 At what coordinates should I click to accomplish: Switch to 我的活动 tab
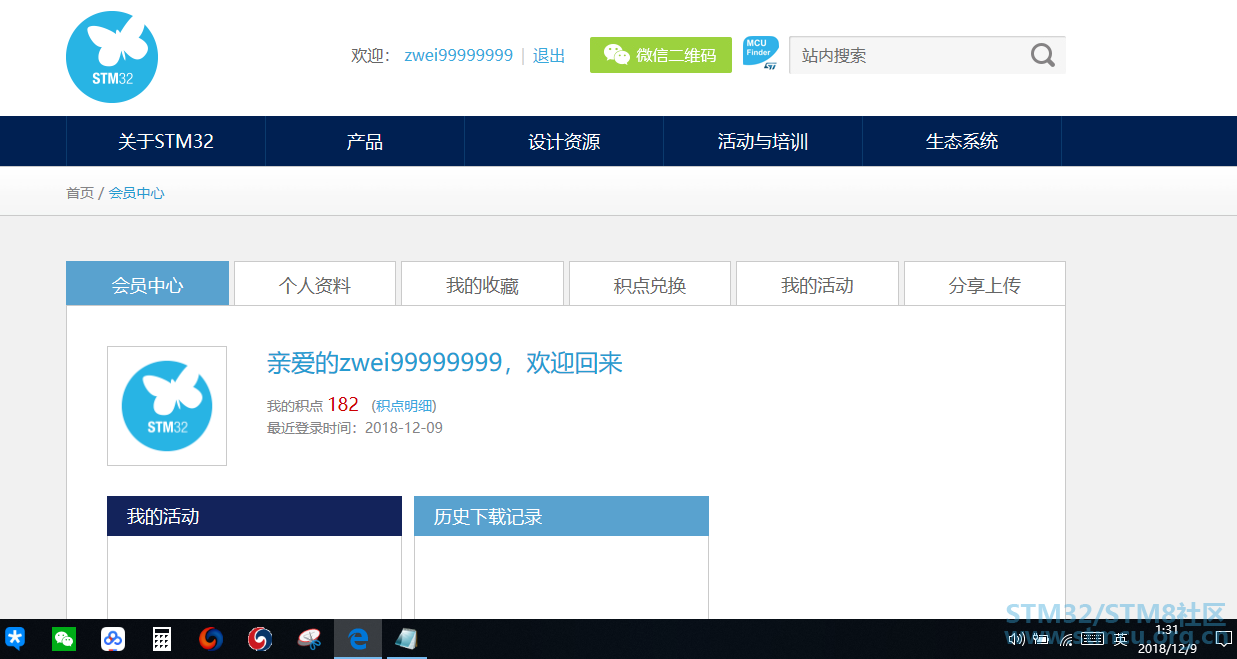[817, 284]
